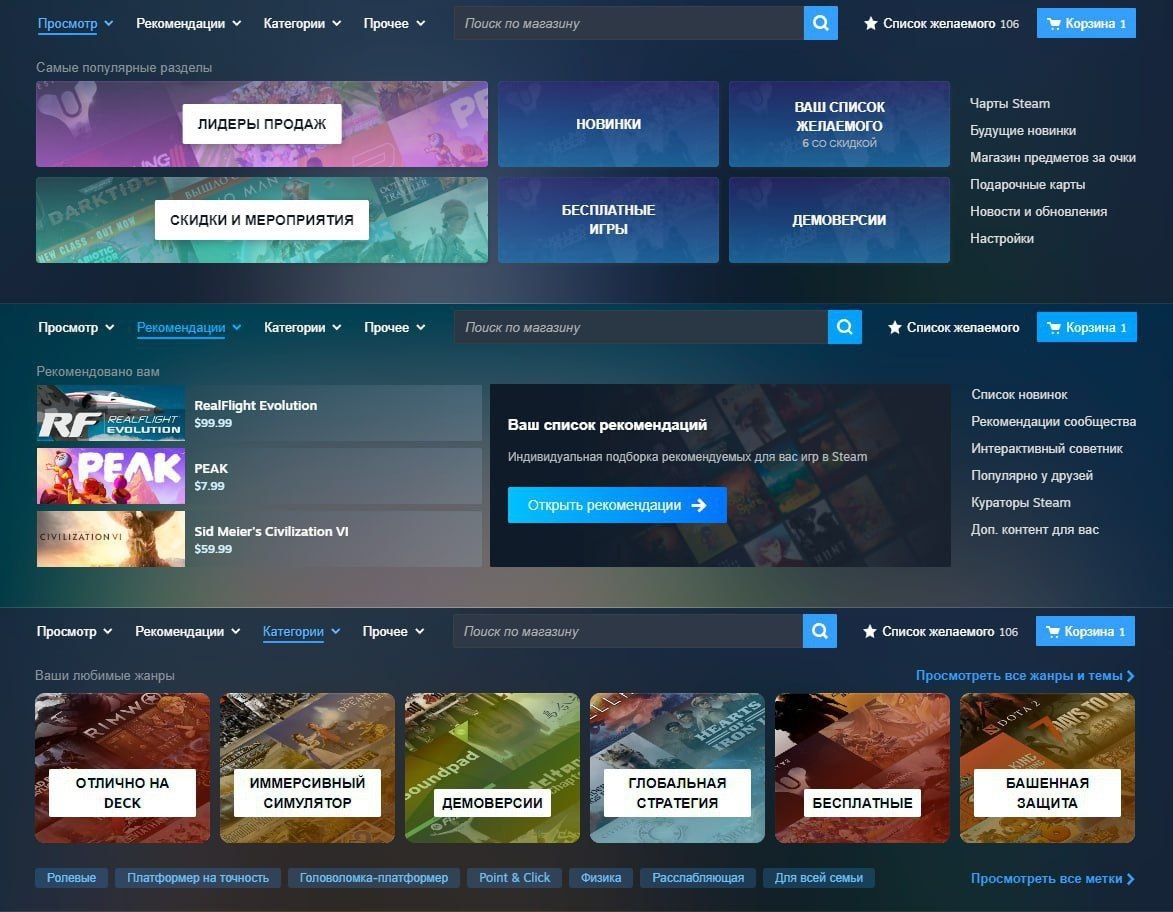Click the arrow icon on 'Открыть рекомендации'
The image size is (1173, 912).
coord(699,506)
